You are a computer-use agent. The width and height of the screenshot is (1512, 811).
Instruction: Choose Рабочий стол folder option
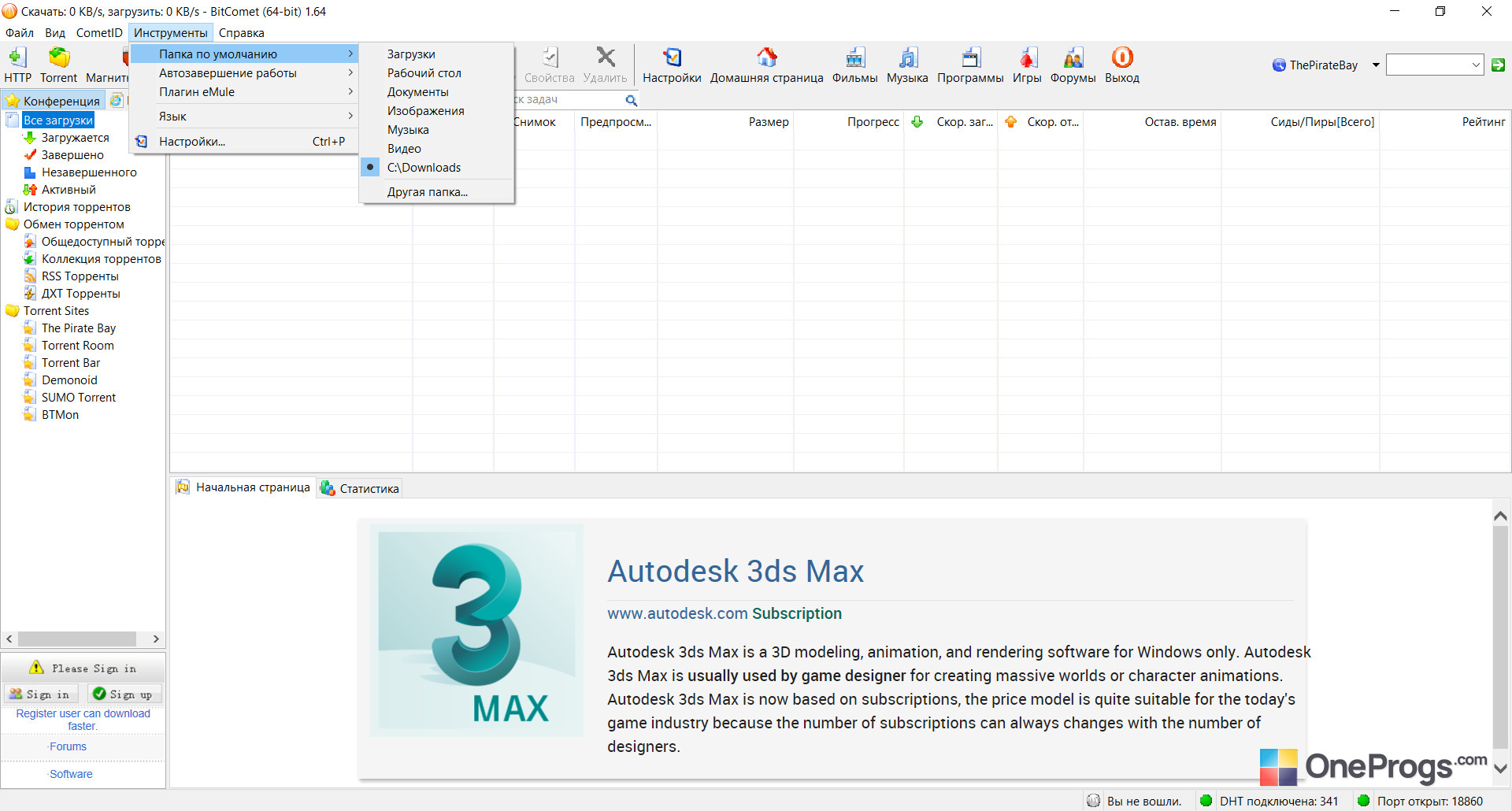click(437, 73)
